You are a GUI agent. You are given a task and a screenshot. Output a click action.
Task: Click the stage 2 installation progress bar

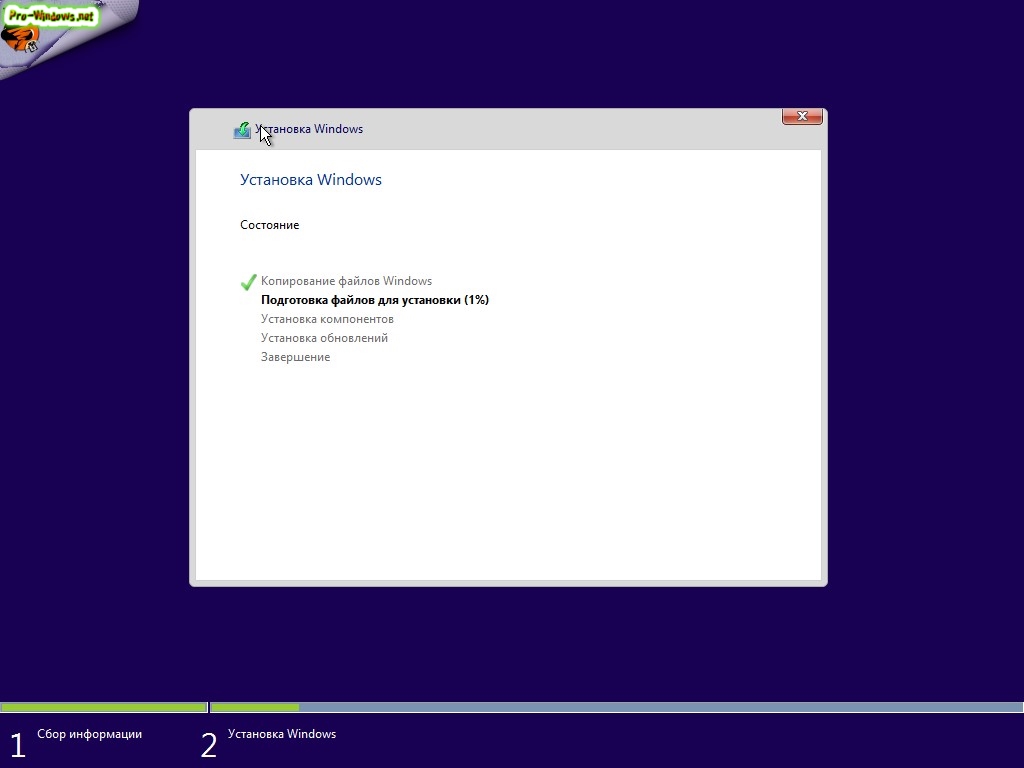(616, 707)
